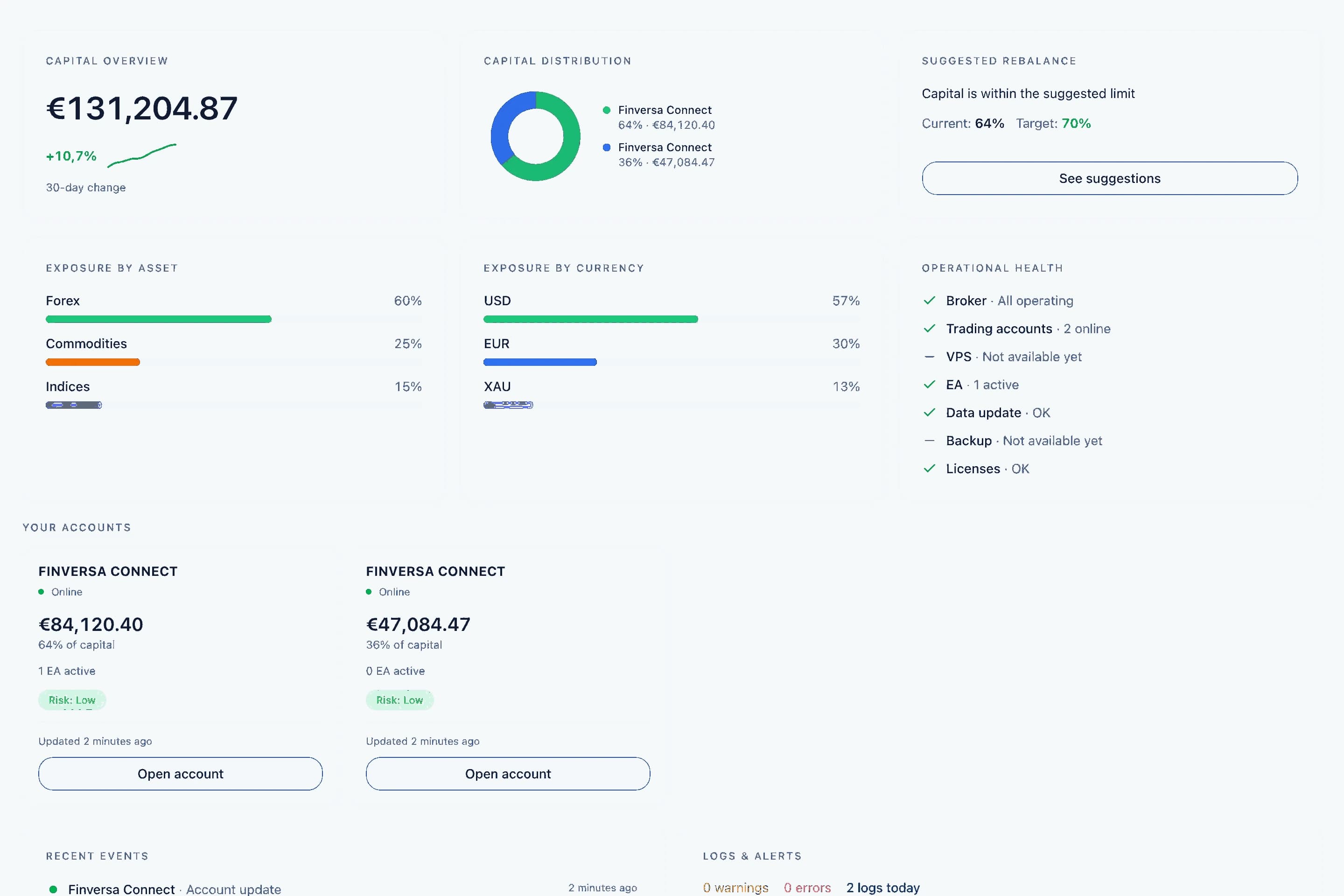Click the green legend dot in Capital Distribution
The height and width of the screenshot is (896, 1344).
pos(606,110)
